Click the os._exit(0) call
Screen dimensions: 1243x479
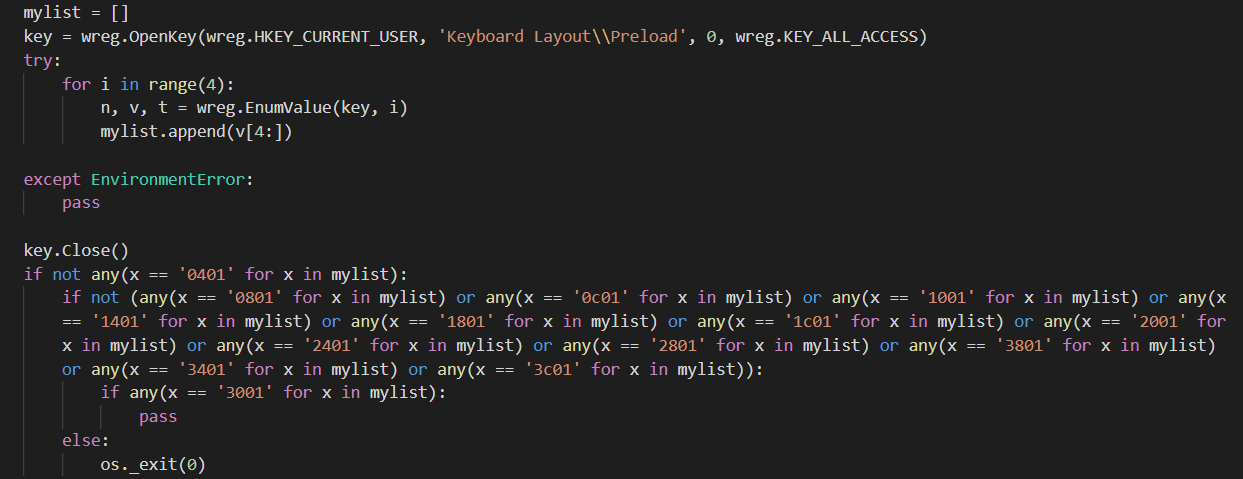tap(153, 465)
